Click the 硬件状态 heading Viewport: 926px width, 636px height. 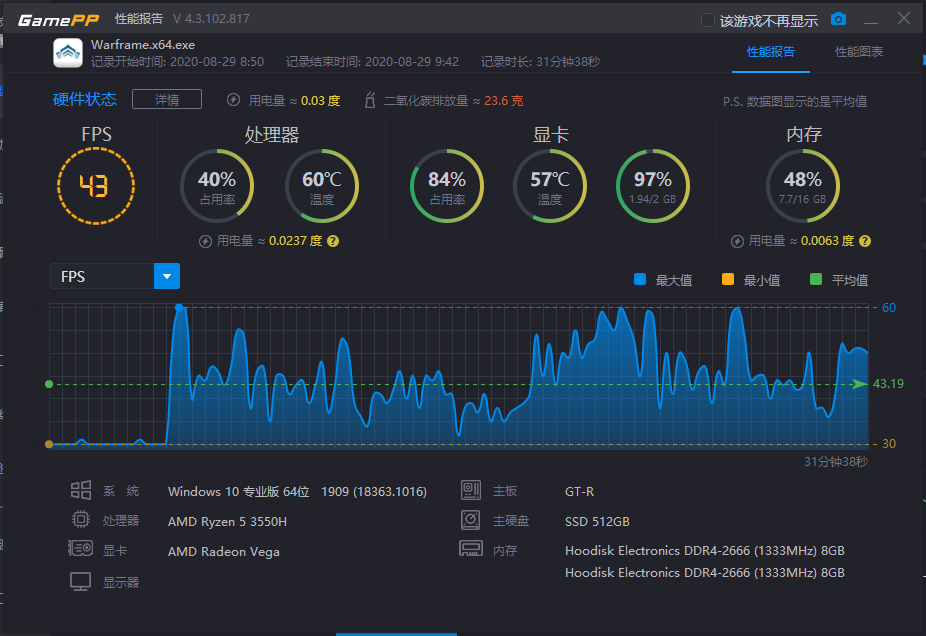pos(84,99)
